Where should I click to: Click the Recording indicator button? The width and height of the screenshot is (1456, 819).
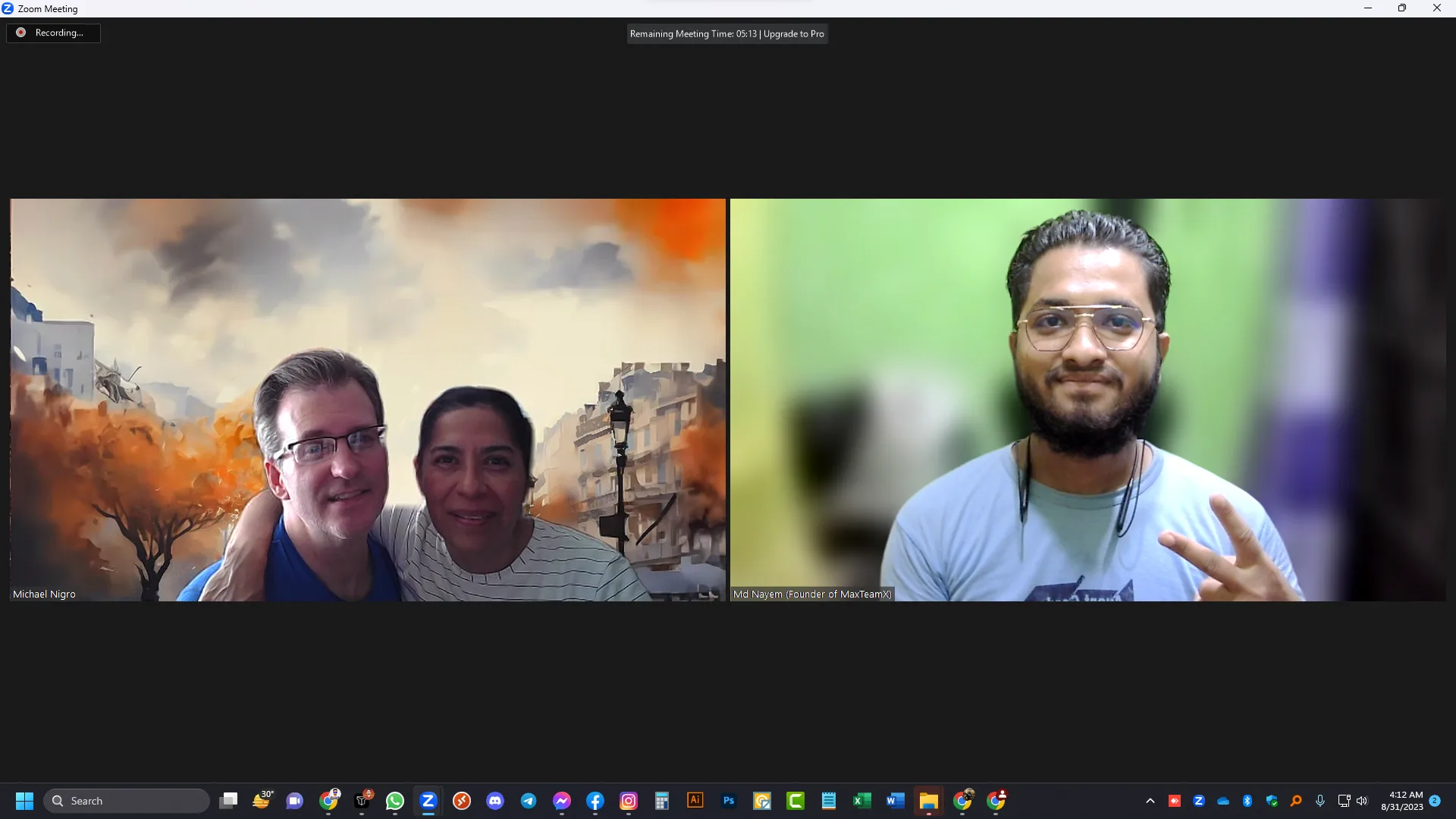tap(53, 33)
